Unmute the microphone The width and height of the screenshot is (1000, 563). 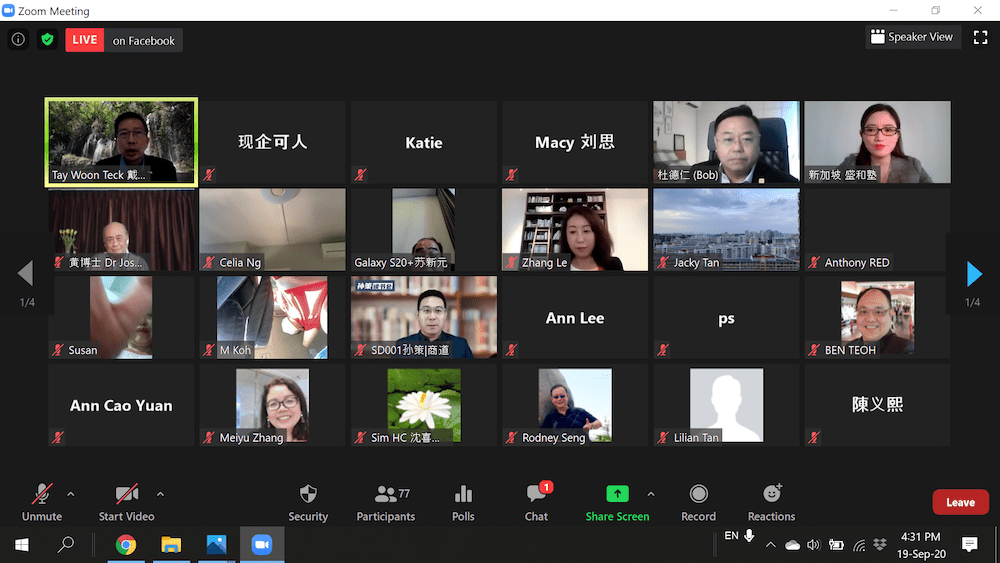click(42, 502)
